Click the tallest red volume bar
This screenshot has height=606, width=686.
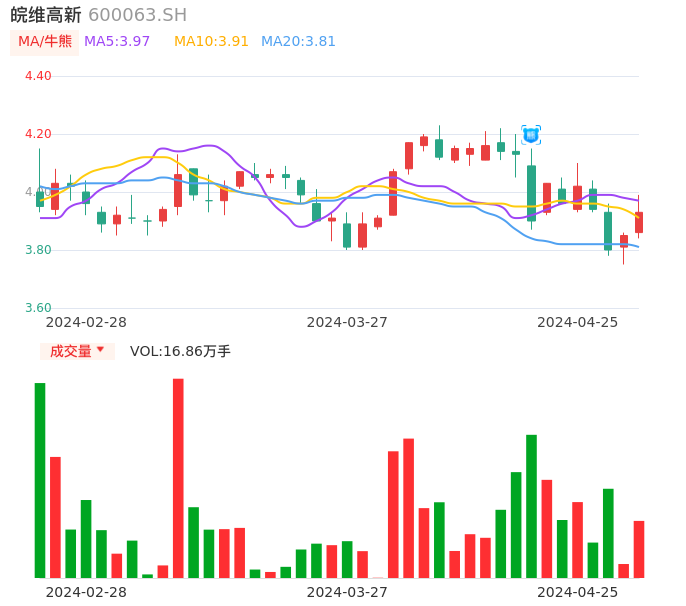pos(178,478)
